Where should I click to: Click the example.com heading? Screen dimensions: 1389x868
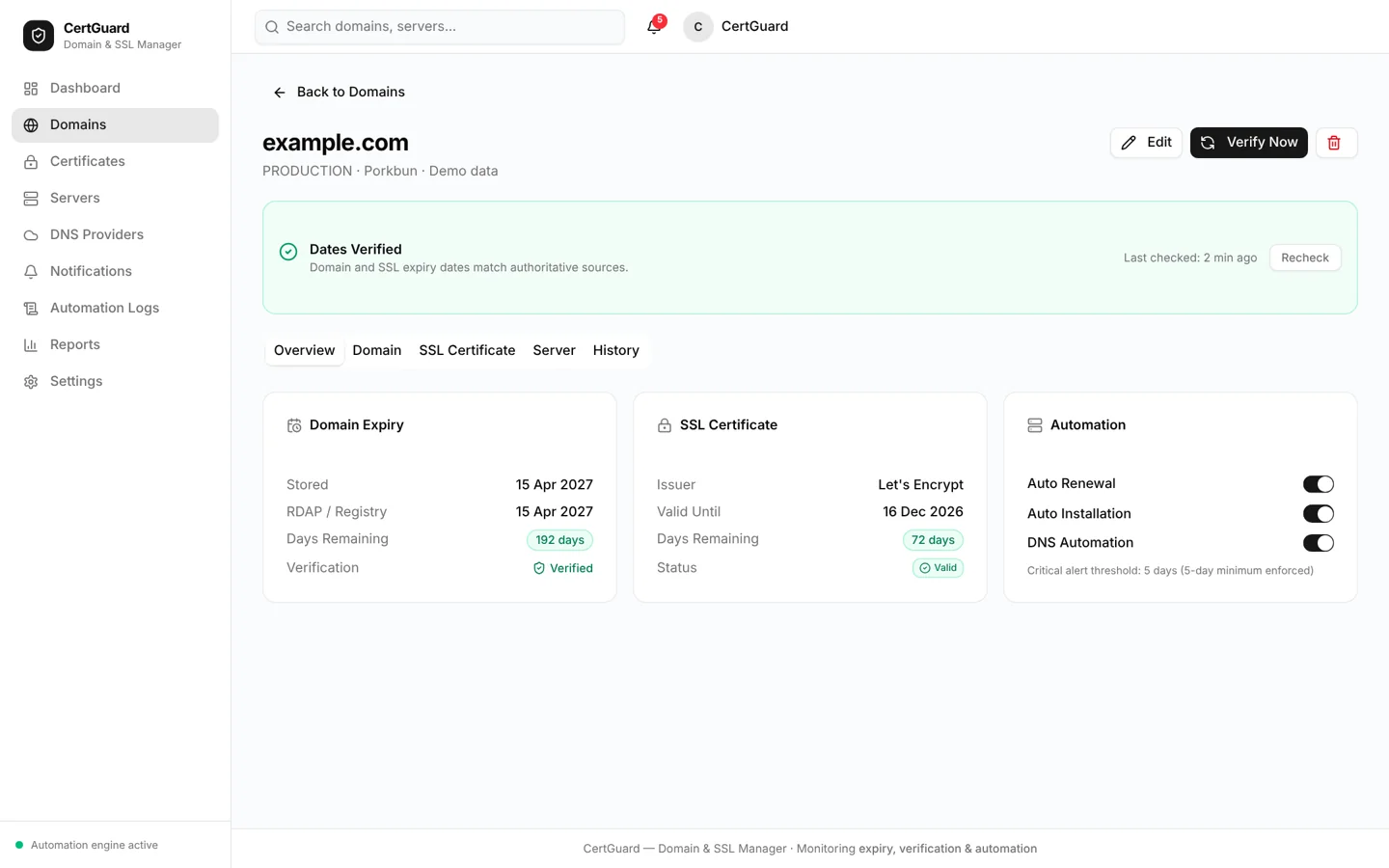pyautogui.click(x=336, y=143)
